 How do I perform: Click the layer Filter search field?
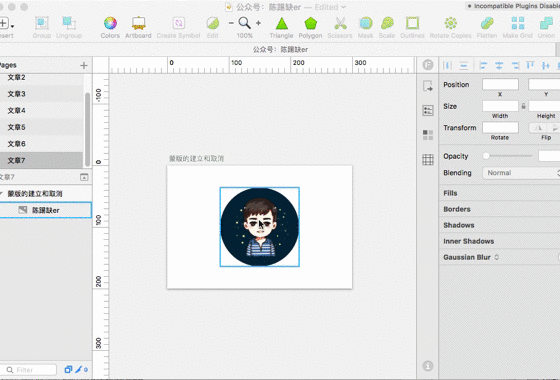[29, 370]
